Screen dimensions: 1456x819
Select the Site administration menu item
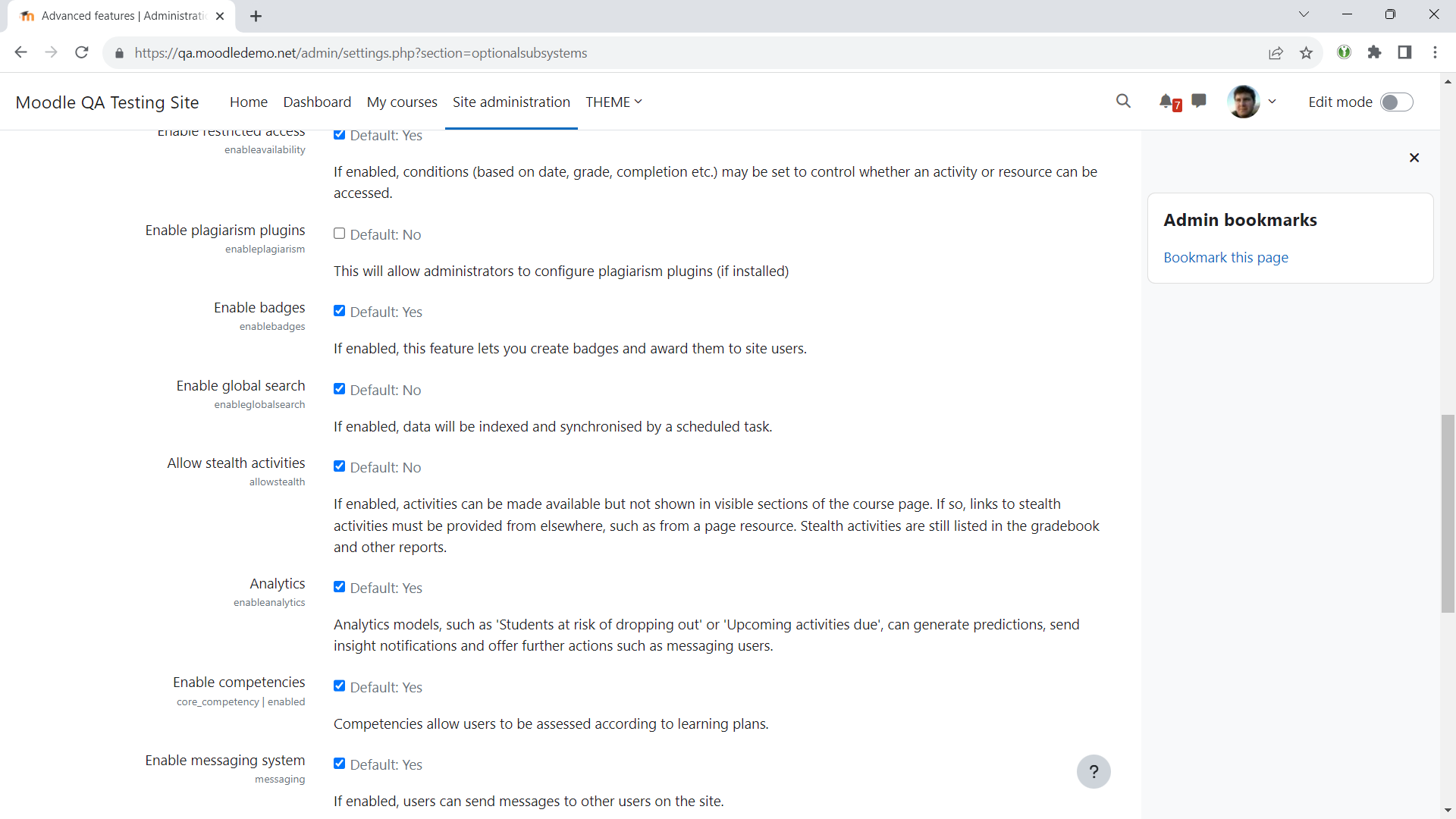pyautogui.click(x=511, y=102)
